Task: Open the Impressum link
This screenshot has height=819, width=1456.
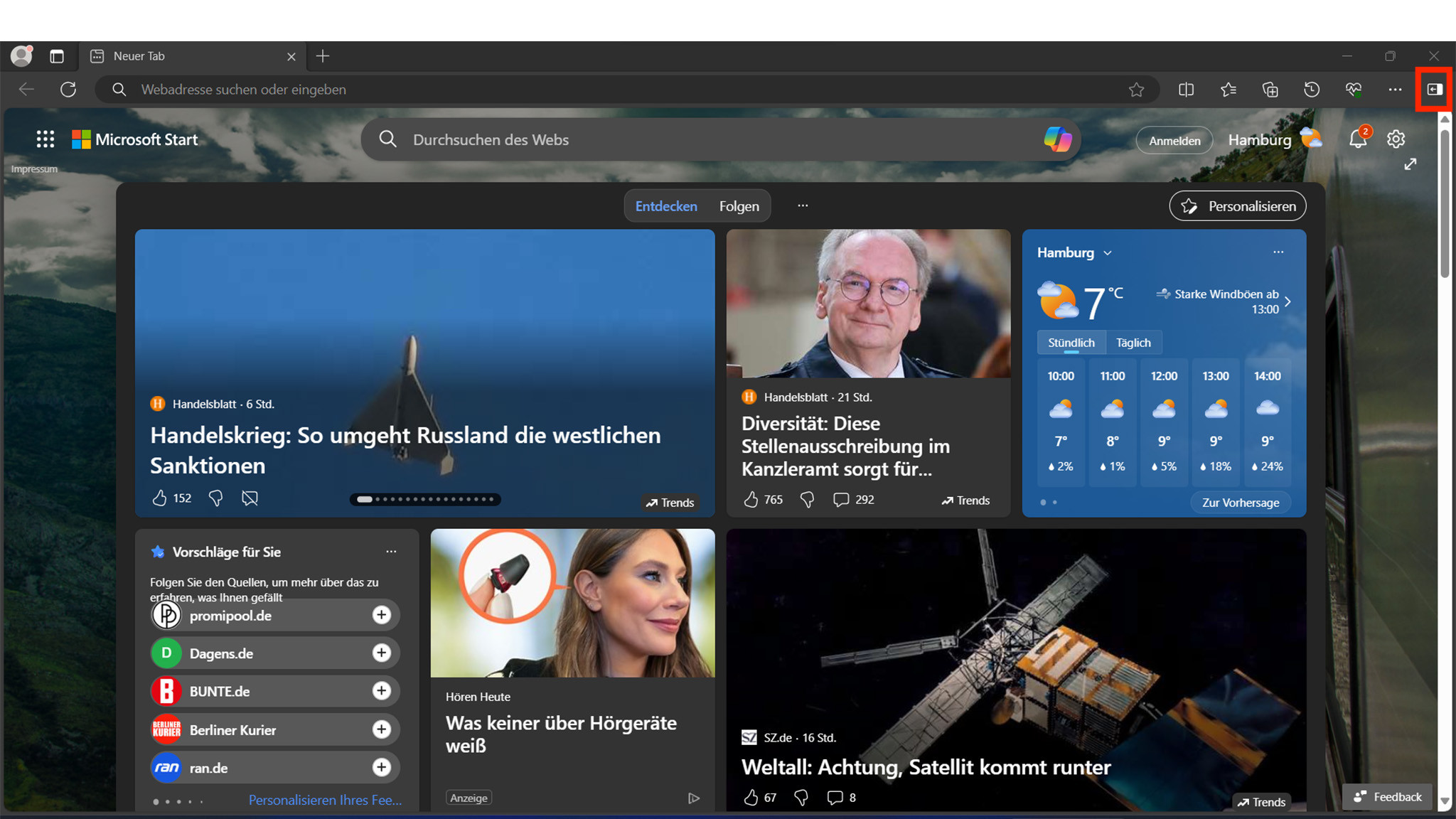Action: point(34,168)
